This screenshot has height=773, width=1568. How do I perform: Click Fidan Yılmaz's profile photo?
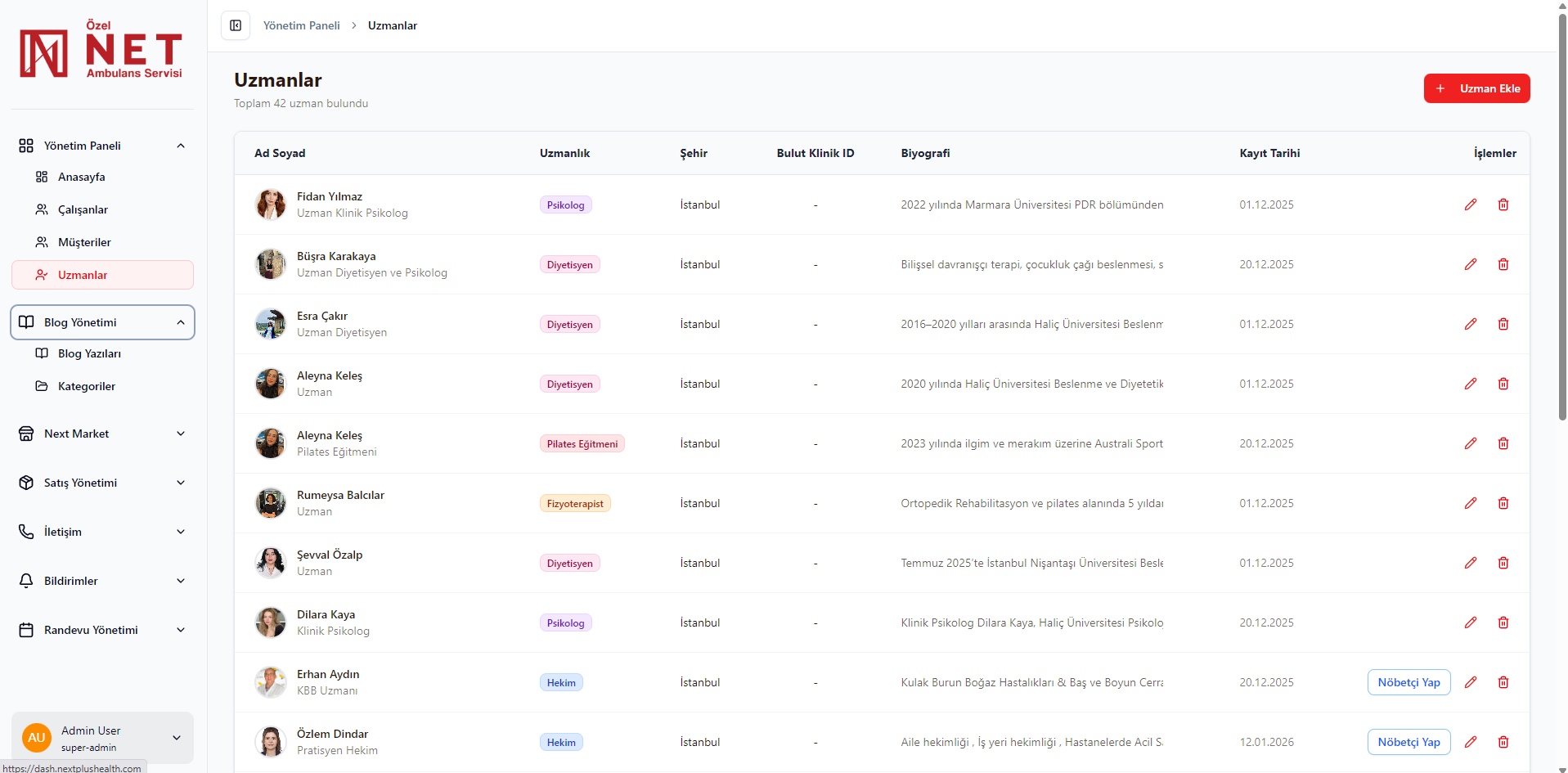click(270, 204)
